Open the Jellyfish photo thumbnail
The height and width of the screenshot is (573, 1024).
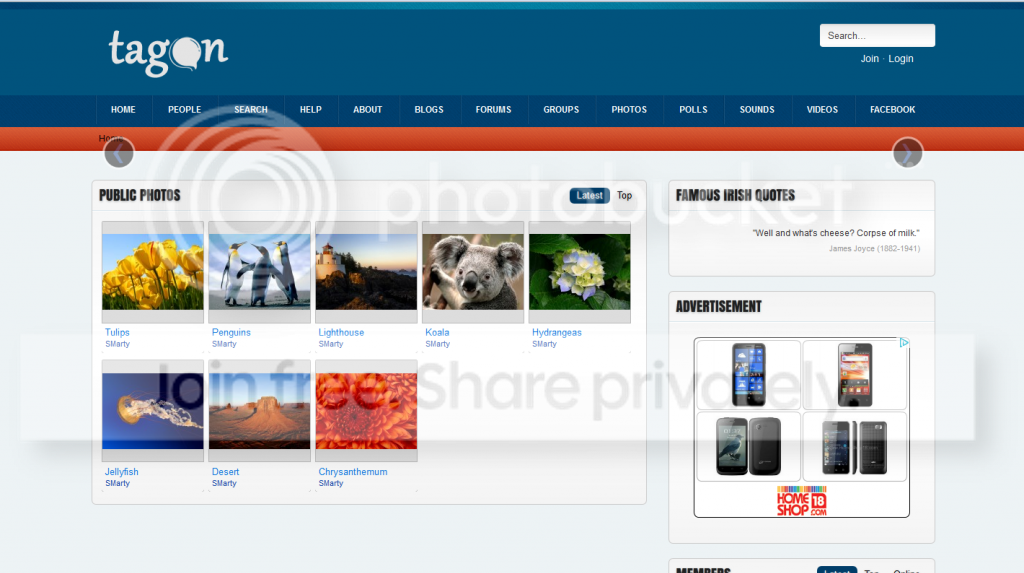click(x=153, y=411)
